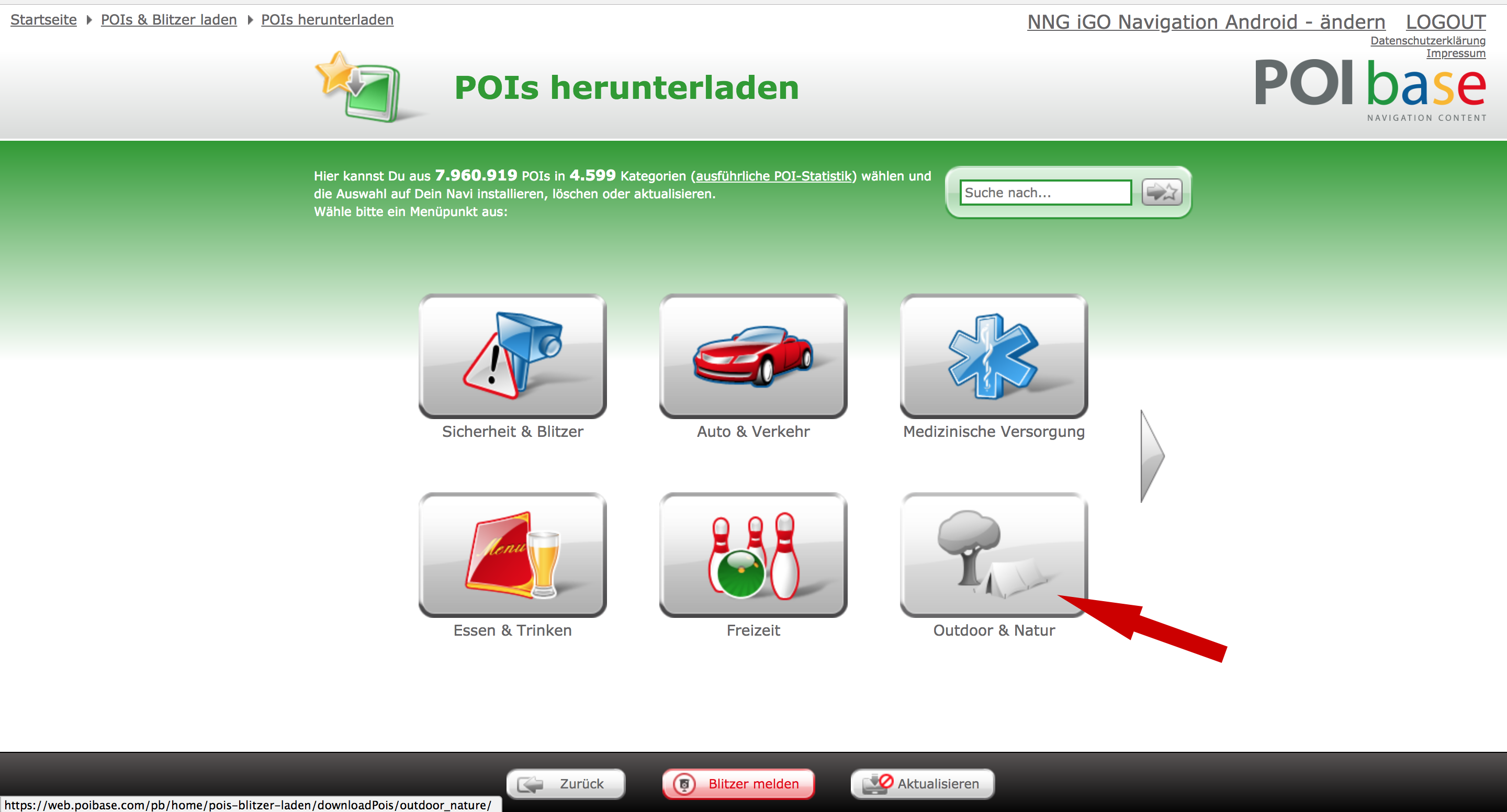The height and width of the screenshot is (812, 1507).
Task: Click NNG iGO Navigation Android - ändern
Action: (1206, 22)
